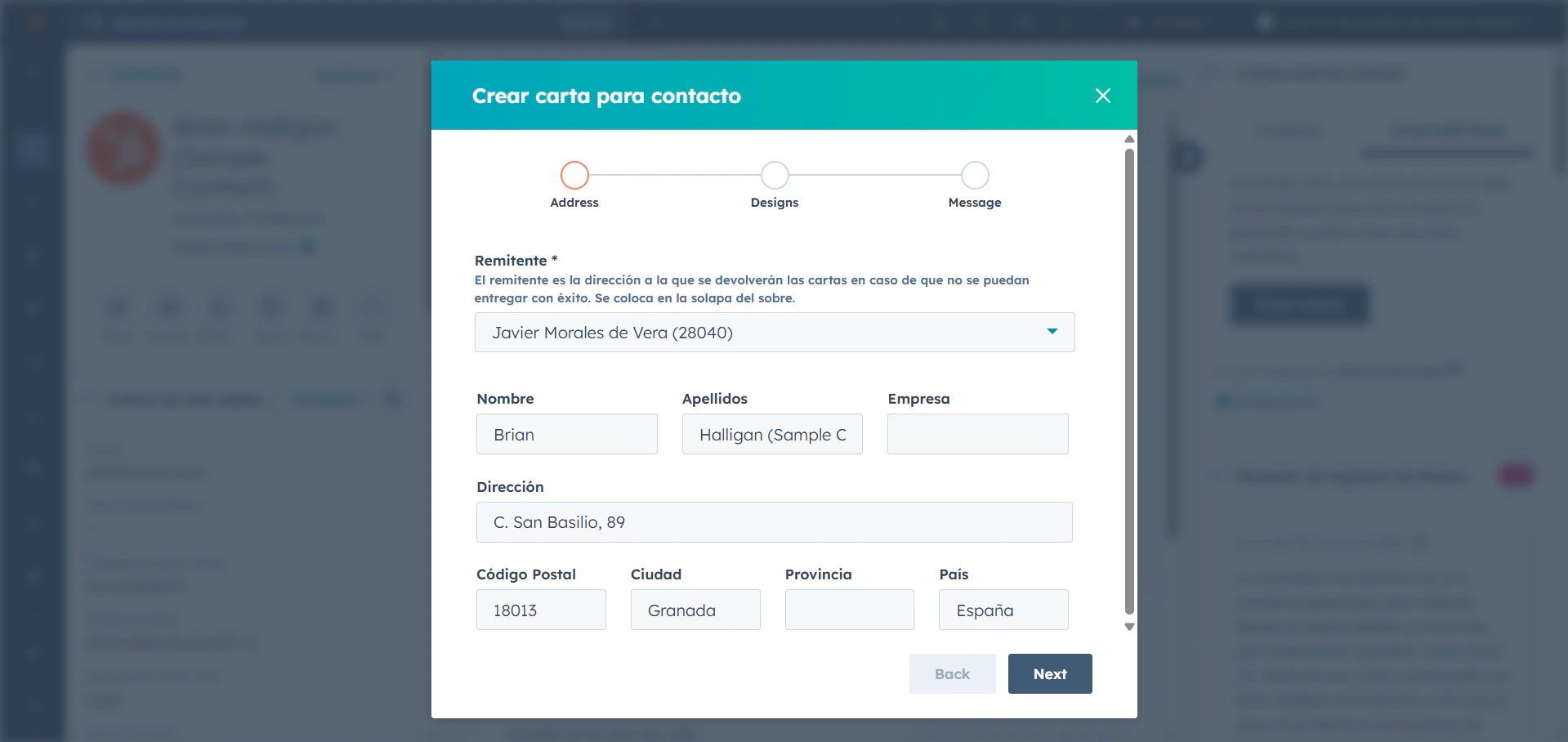
Task: Select the Designs step circle
Action: [774, 174]
